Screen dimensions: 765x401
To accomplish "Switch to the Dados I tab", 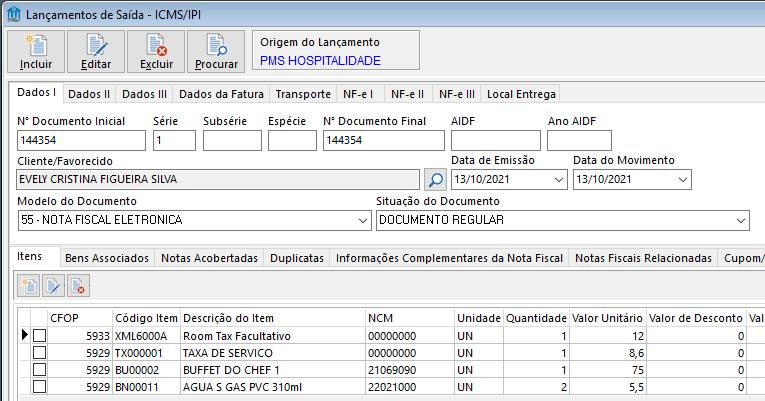I will [36, 93].
